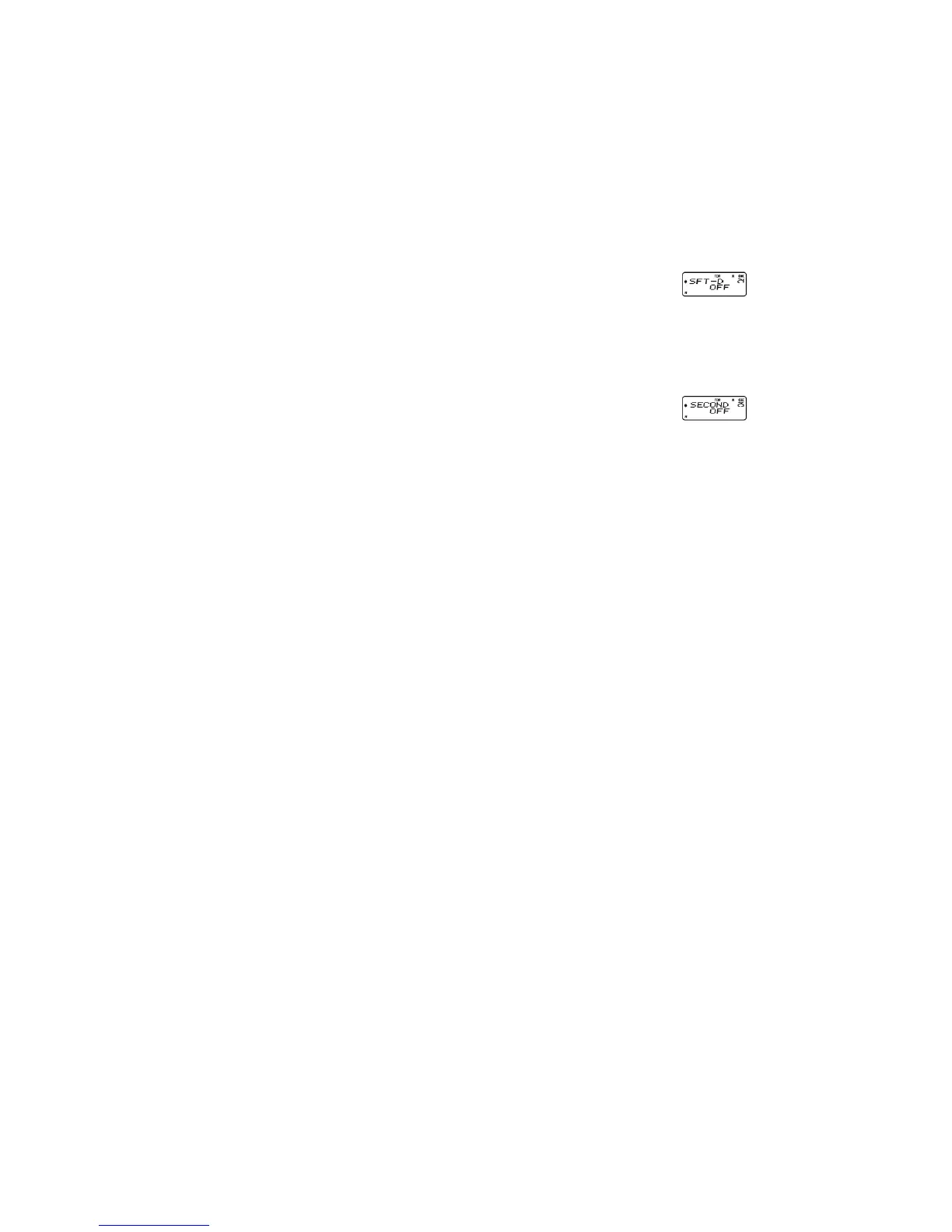
Task: Click small icon in the SFT-D display's bottom-left corner
Action: coord(685,293)
